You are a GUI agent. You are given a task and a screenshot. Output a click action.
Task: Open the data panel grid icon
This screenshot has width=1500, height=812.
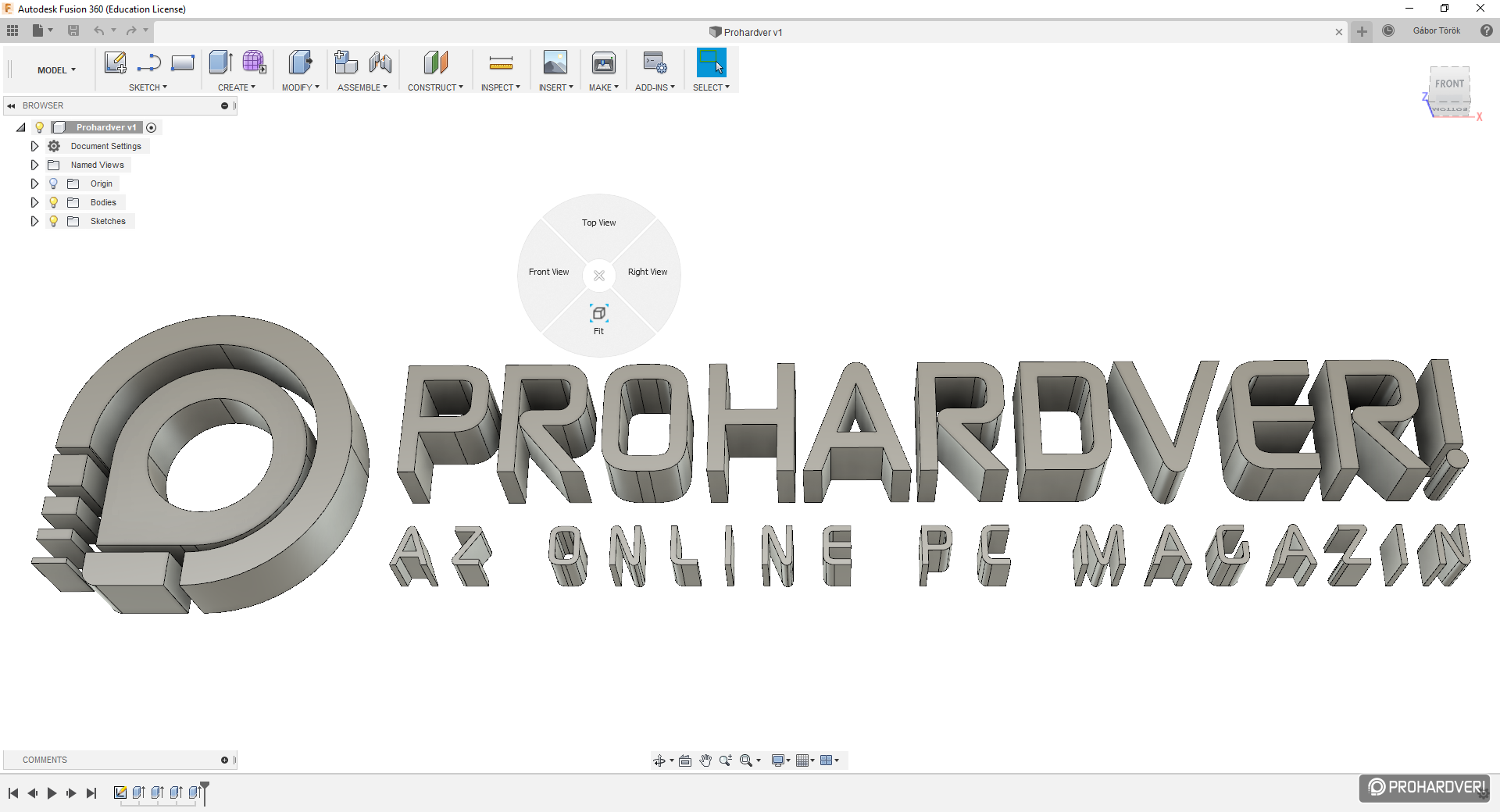click(x=12, y=30)
